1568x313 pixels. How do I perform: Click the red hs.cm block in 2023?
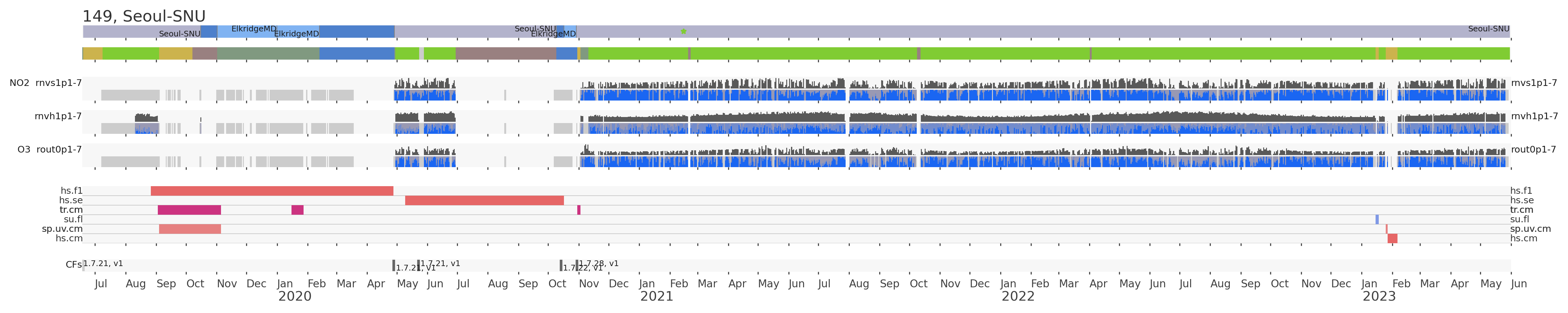tap(1392, 239)
